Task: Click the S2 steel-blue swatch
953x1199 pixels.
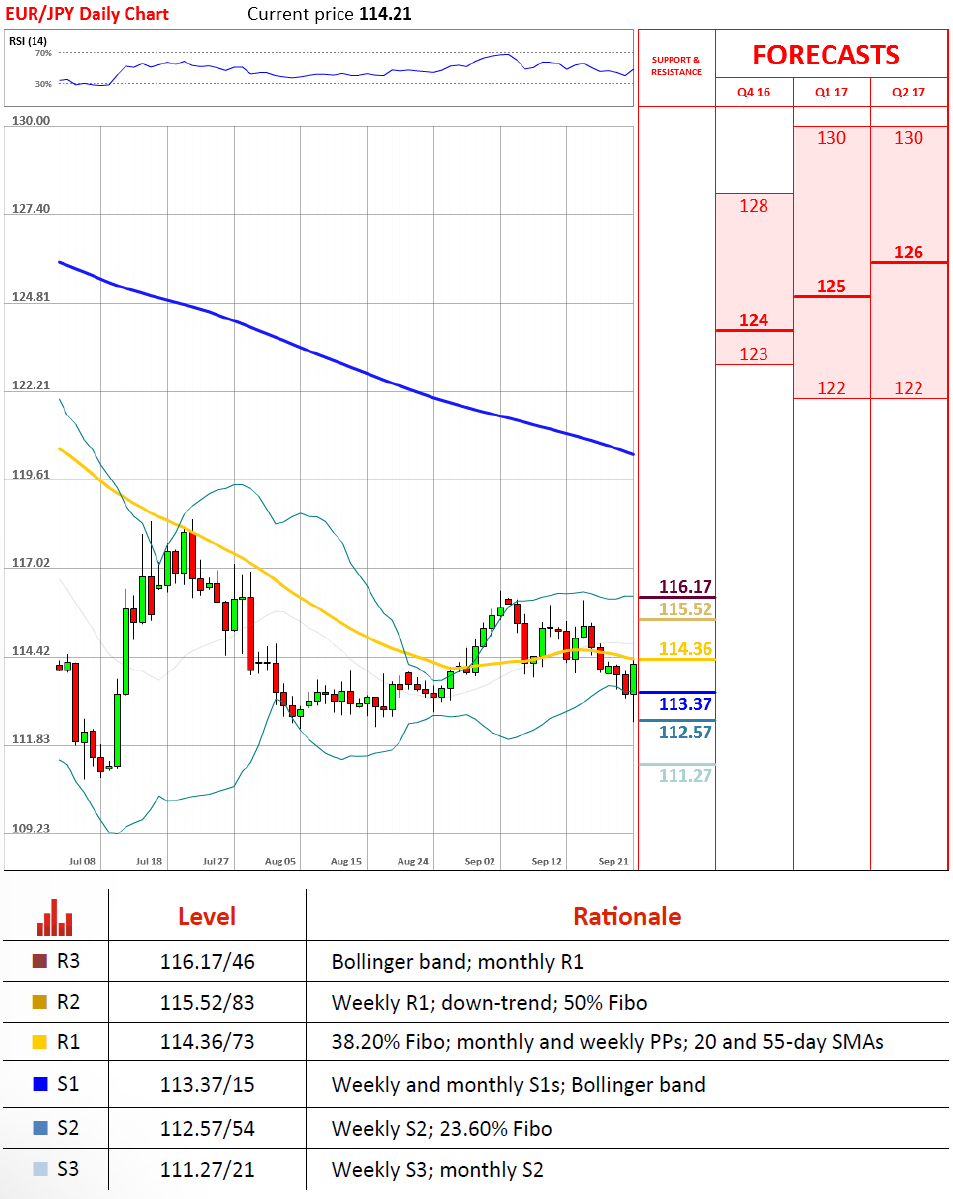Action: coord(41,1128)
